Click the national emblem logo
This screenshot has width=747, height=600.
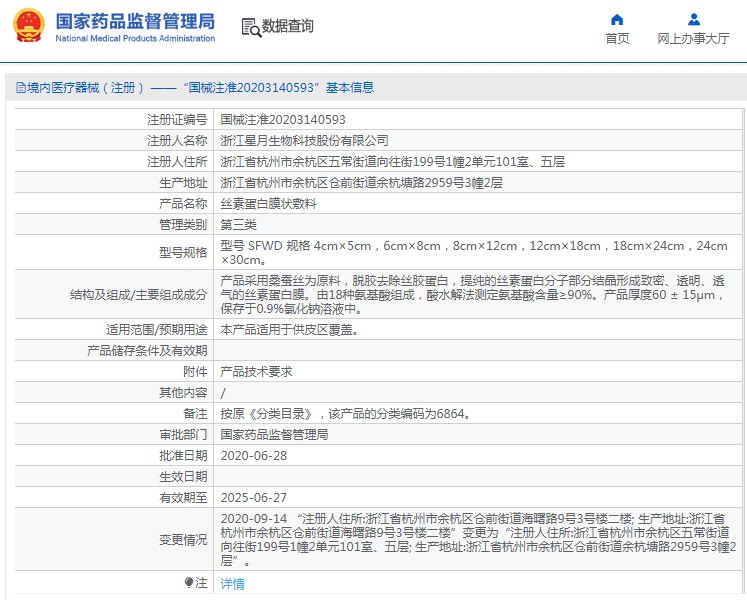[29, 25]
